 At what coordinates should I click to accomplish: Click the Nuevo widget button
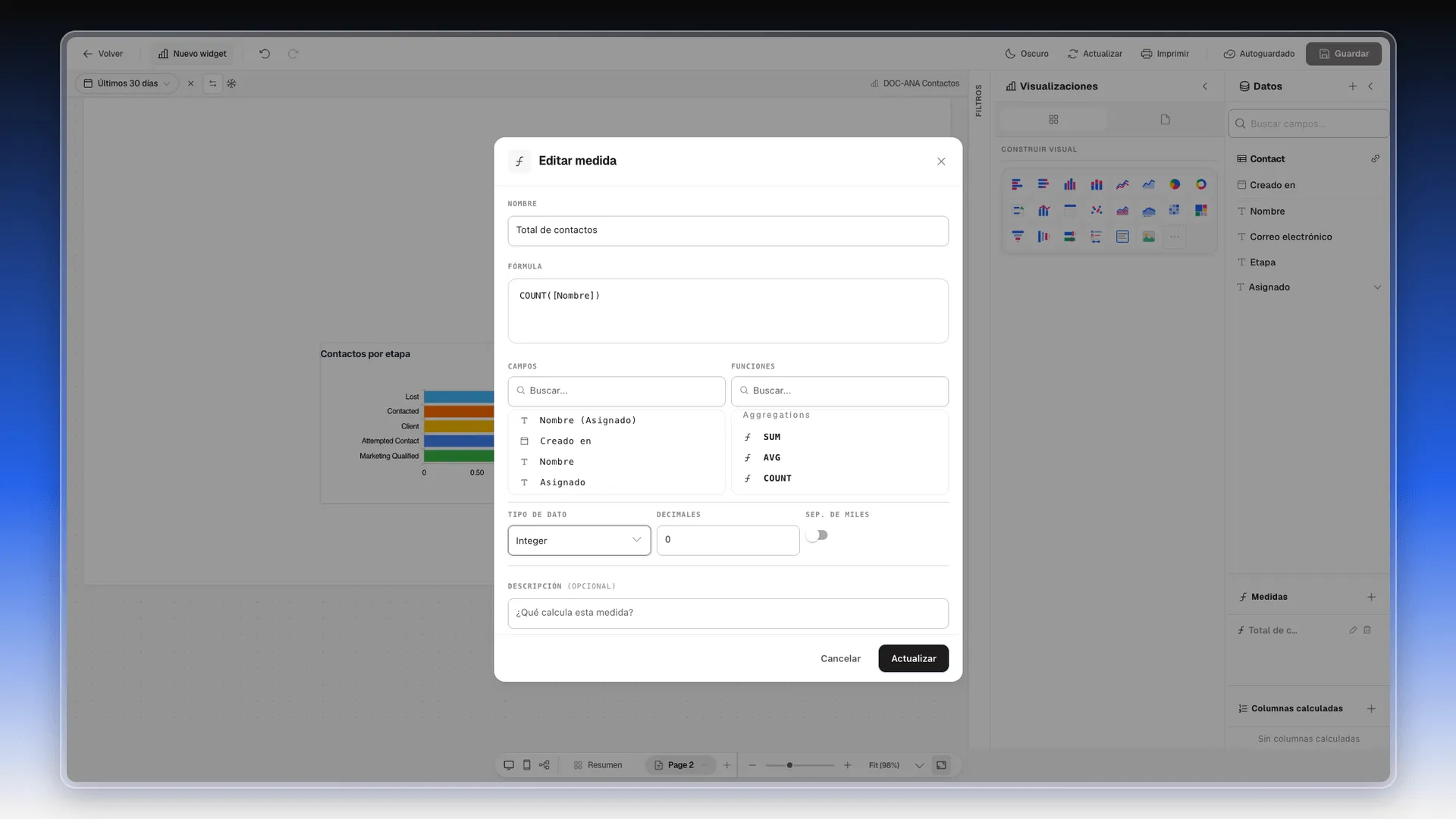click(x=193, y=54)
